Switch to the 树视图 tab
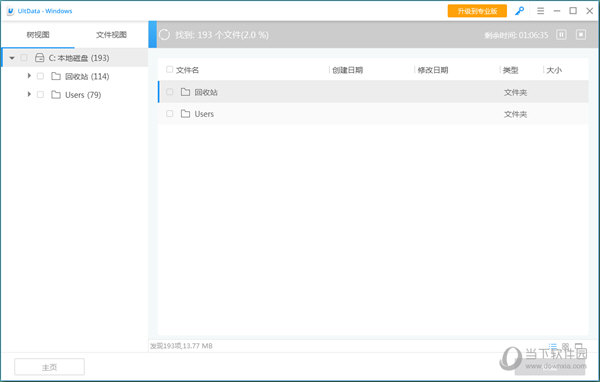600x382 pixels. [x=38, y=35]
